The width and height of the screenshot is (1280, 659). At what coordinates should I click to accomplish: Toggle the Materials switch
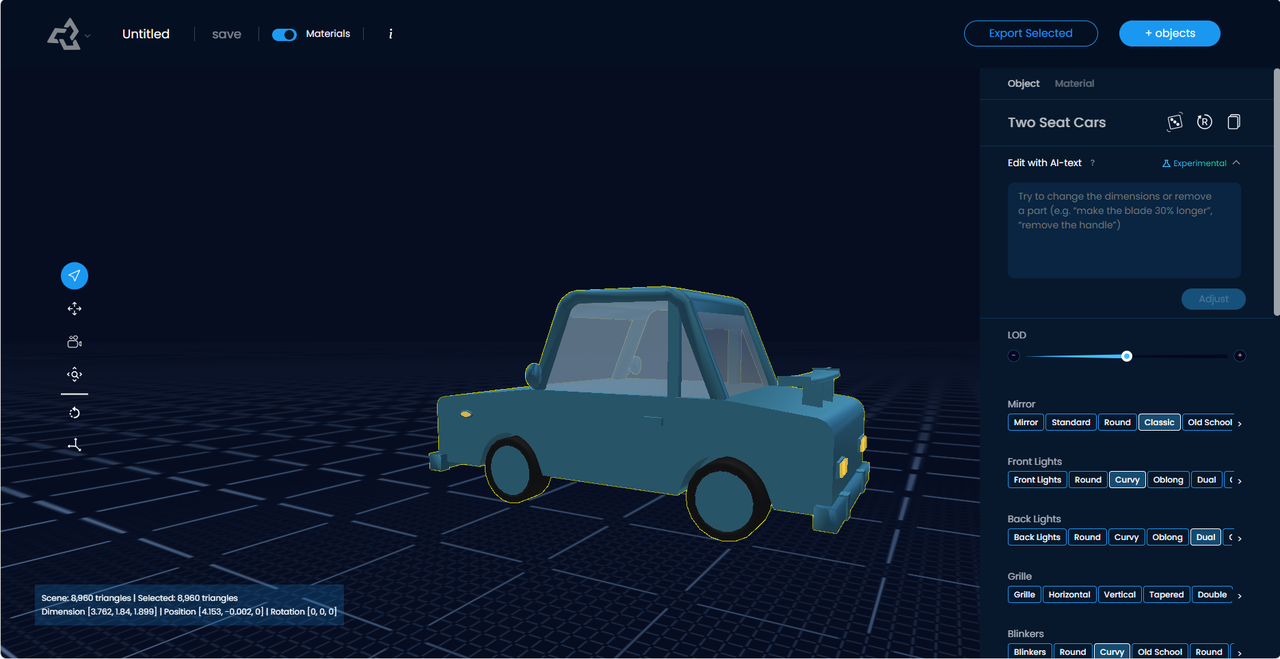click(284, 34)
